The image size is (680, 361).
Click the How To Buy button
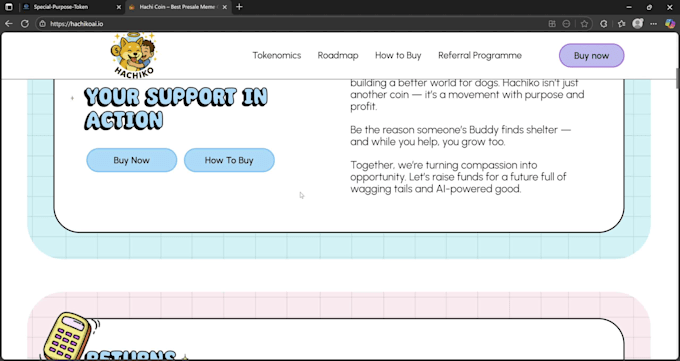click(229, 160)
